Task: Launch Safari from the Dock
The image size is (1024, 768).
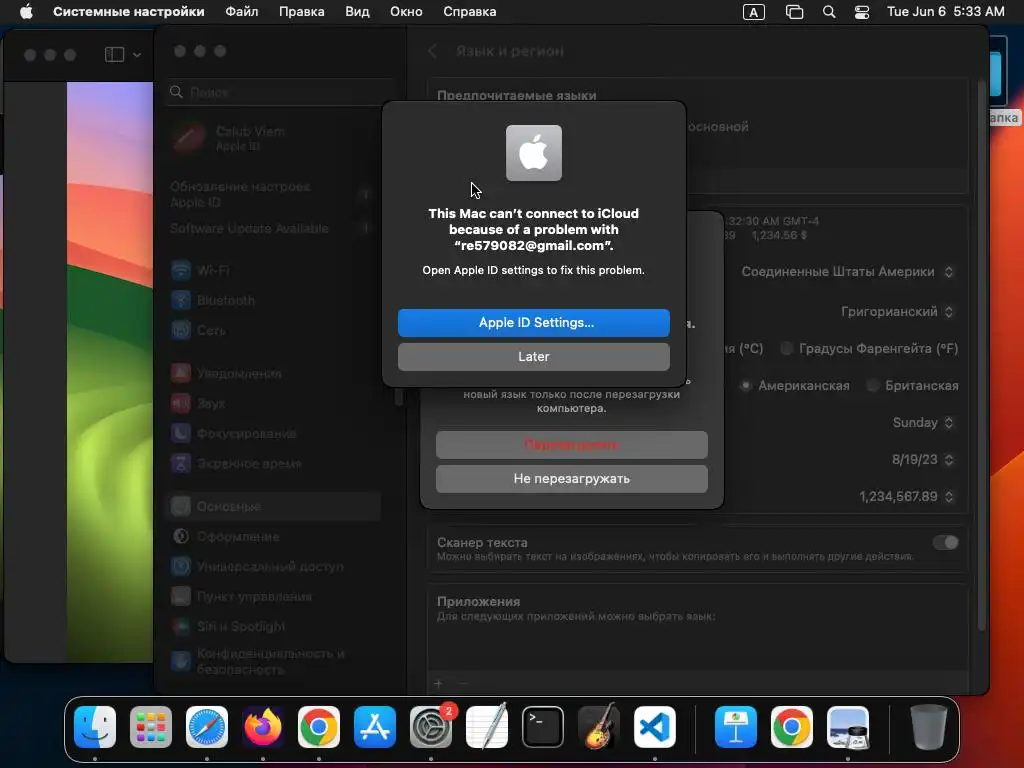Action: coord(207,727)
